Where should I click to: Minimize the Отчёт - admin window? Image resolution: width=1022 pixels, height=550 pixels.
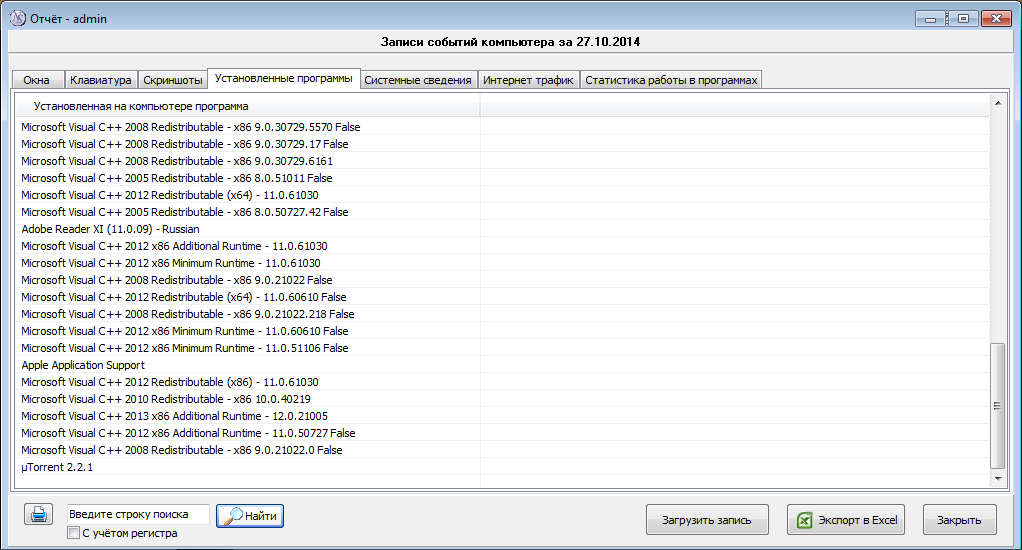click(x=931, y=19)
